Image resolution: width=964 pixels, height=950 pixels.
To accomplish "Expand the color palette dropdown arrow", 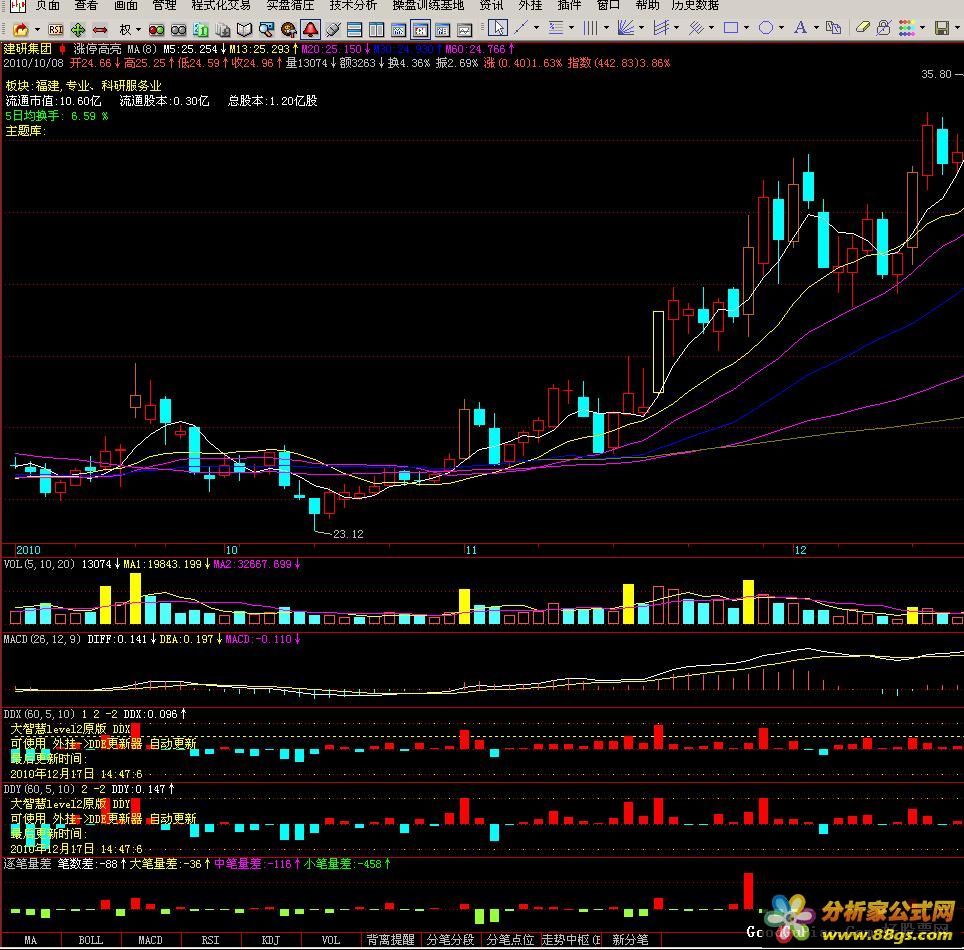I will pyautogui.click(x=922, y=28).
